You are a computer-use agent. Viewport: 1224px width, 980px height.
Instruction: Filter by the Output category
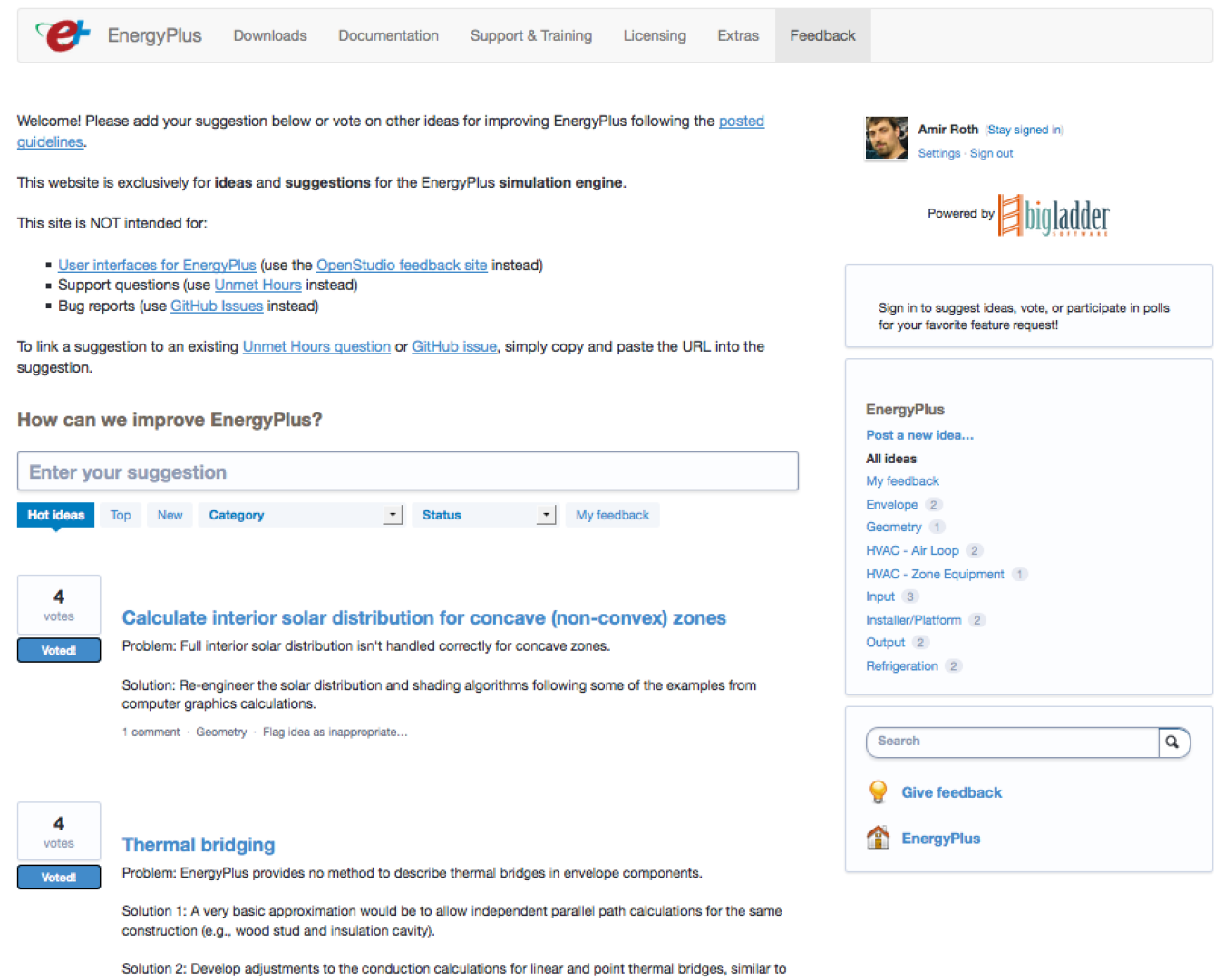click(x=885, y=642)
